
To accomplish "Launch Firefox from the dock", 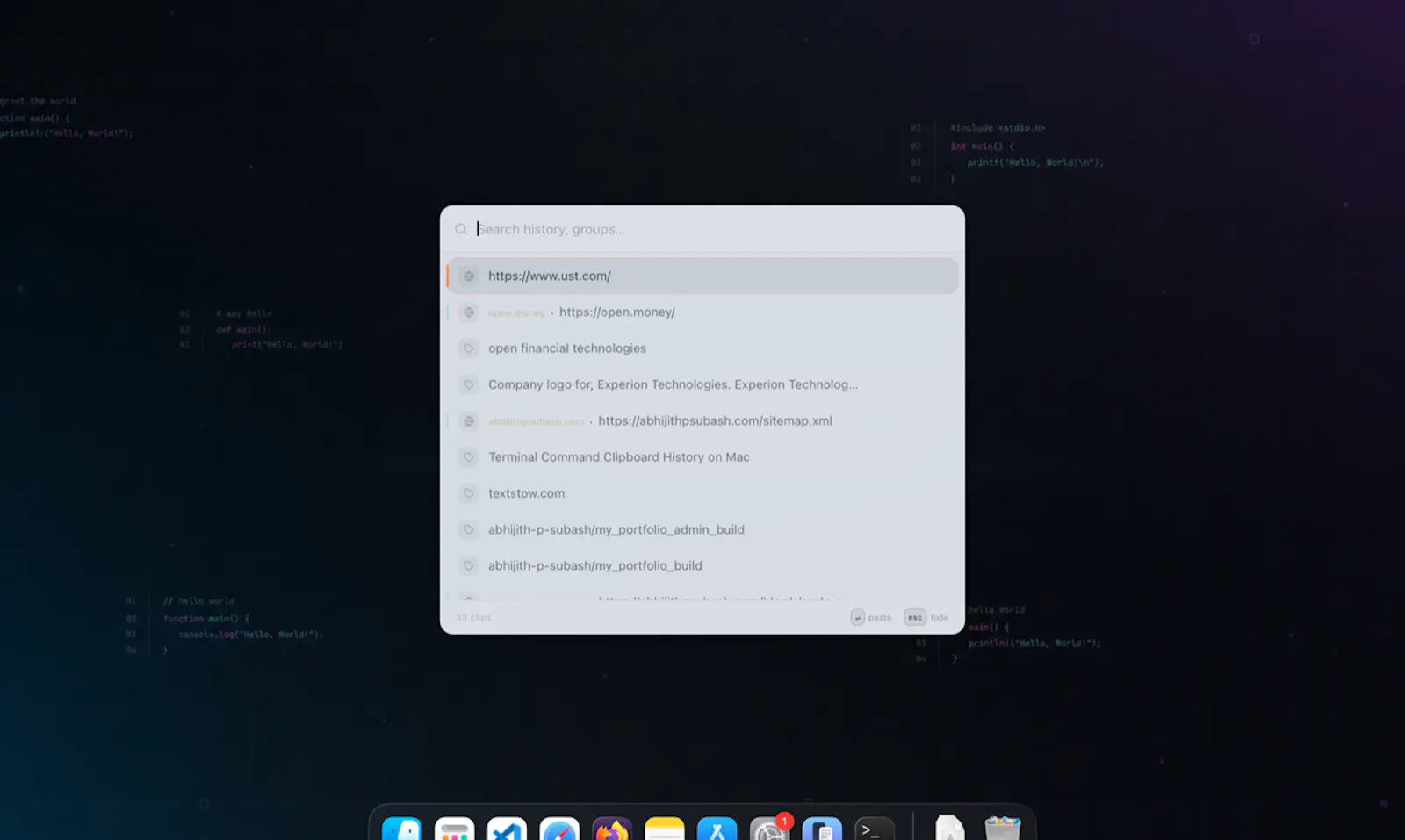I will [612, 829].
